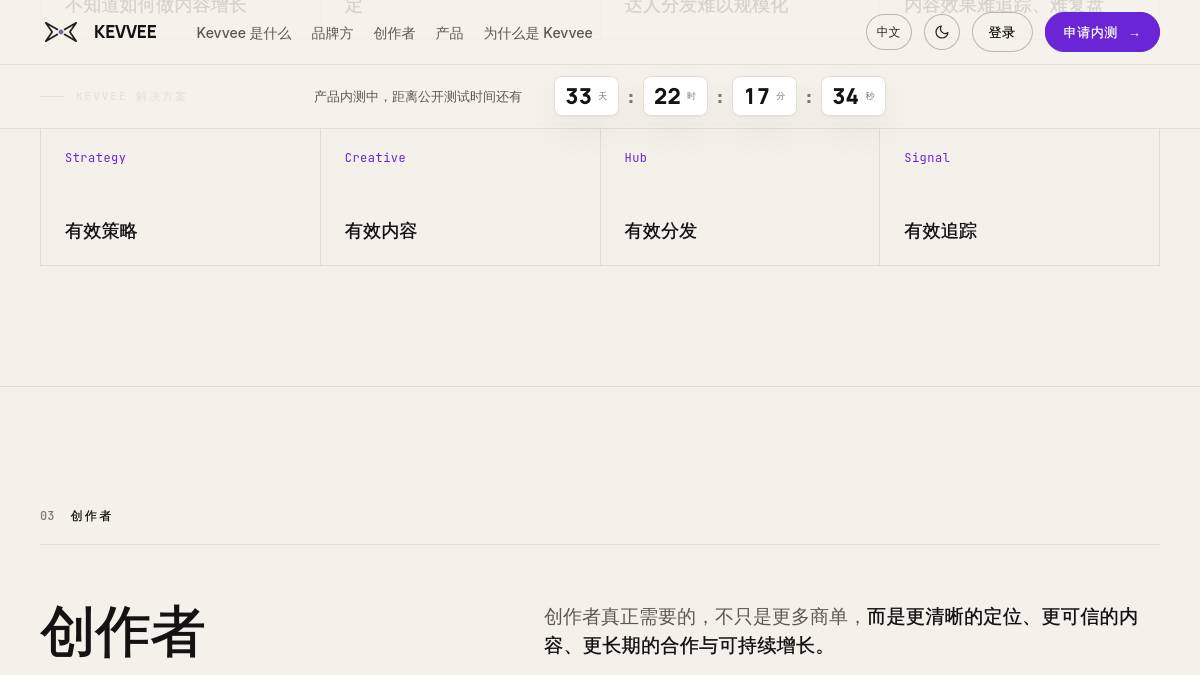1200x675 pixels.
Task: Go to the 创作者 nav item
Action: [394, 33]
